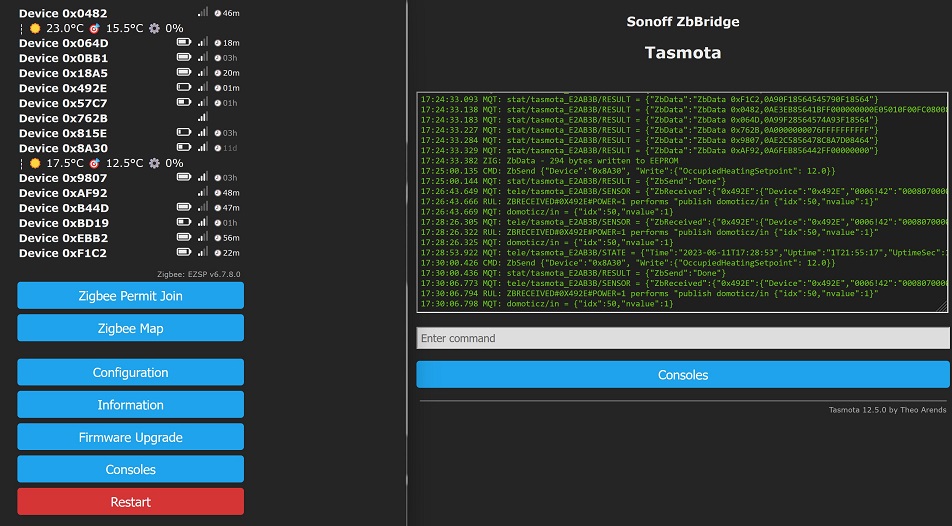Click battery icon for Device 0x9807
The image size is (952, 526).
coord(183,177)
